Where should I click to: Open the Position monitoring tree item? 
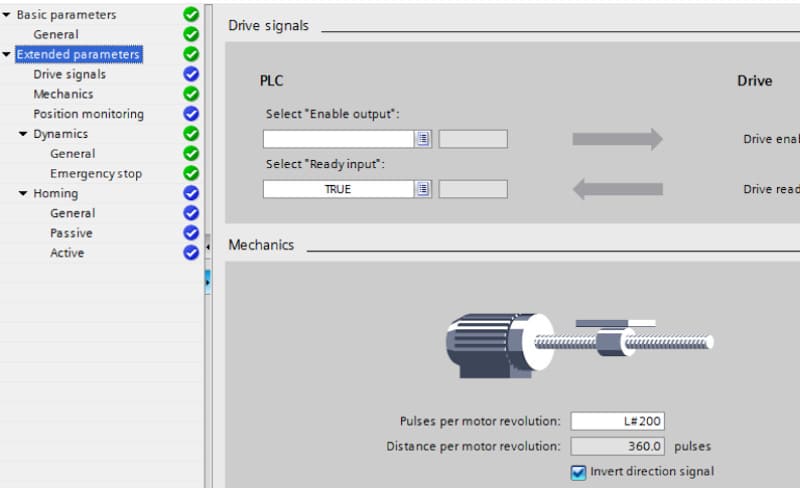[88, 114]
